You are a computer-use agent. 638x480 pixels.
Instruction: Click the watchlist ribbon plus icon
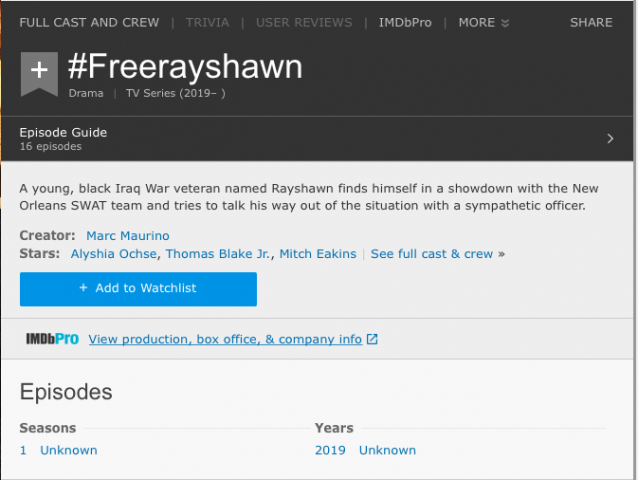coord(39,74)
